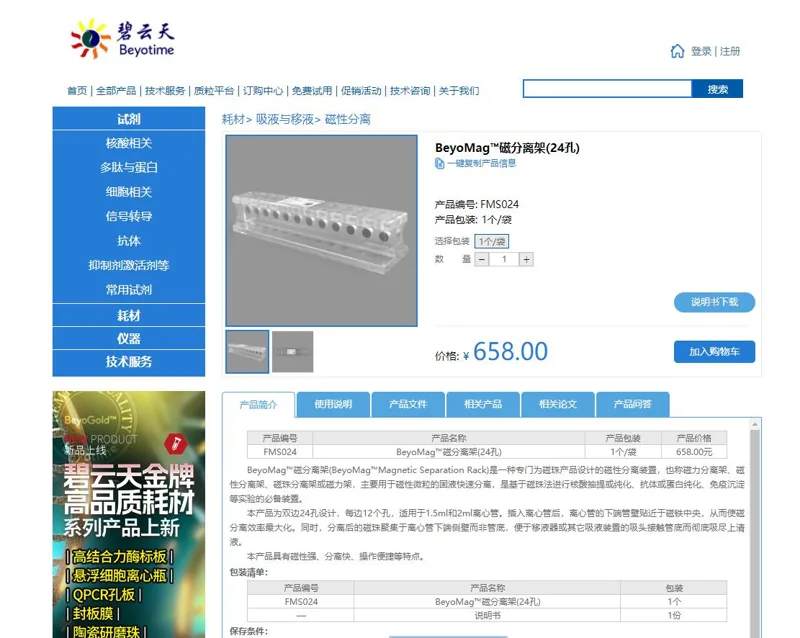Open 关于我们 navigation item

(x=459, y=91)
